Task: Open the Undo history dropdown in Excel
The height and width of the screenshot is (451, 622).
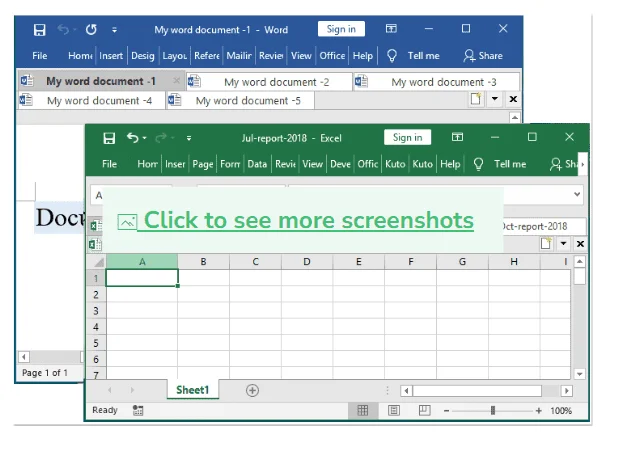Action: (x=144, y=138)
